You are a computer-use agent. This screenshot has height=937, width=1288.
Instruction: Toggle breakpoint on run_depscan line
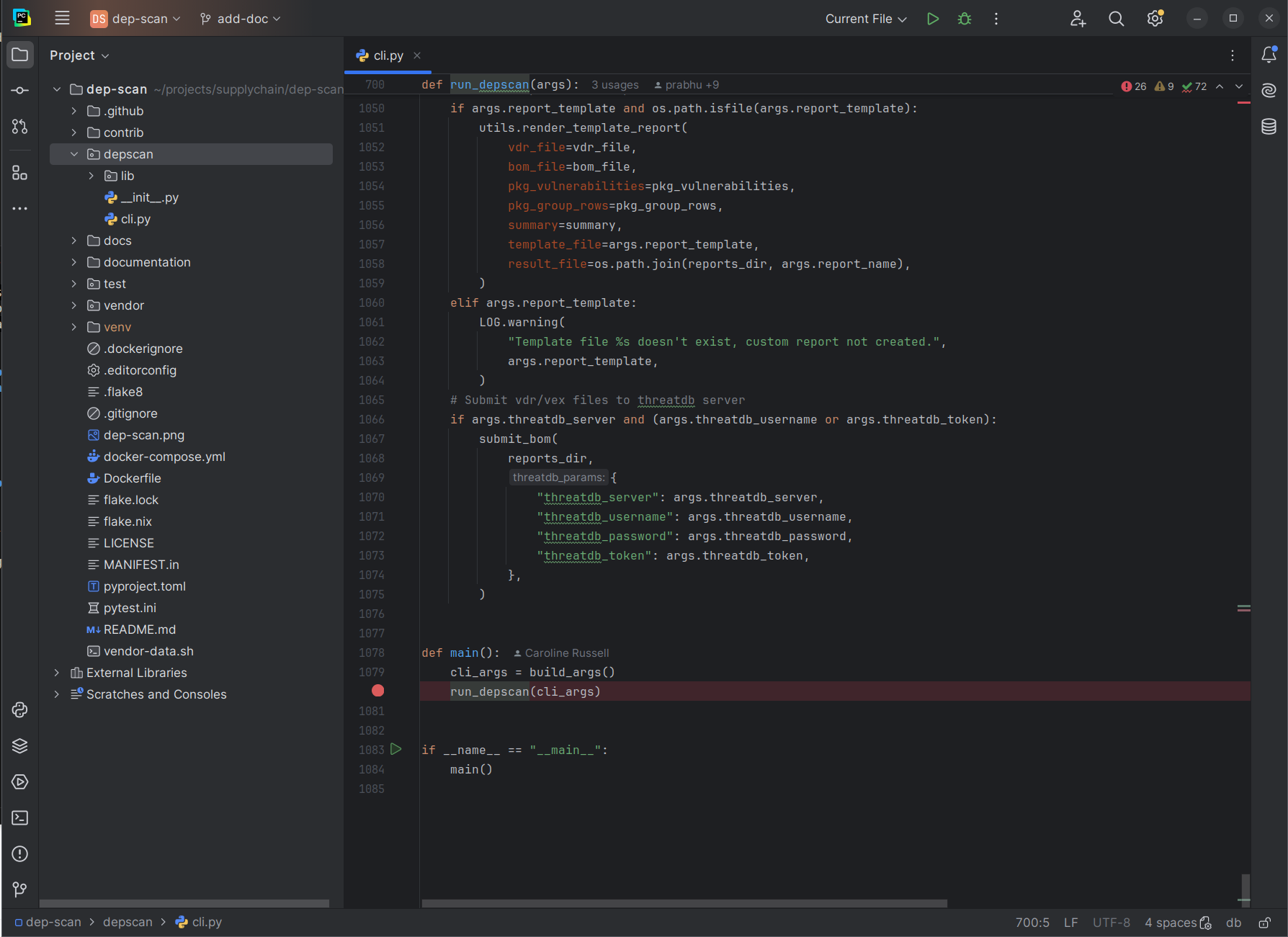tap(377, 691)
